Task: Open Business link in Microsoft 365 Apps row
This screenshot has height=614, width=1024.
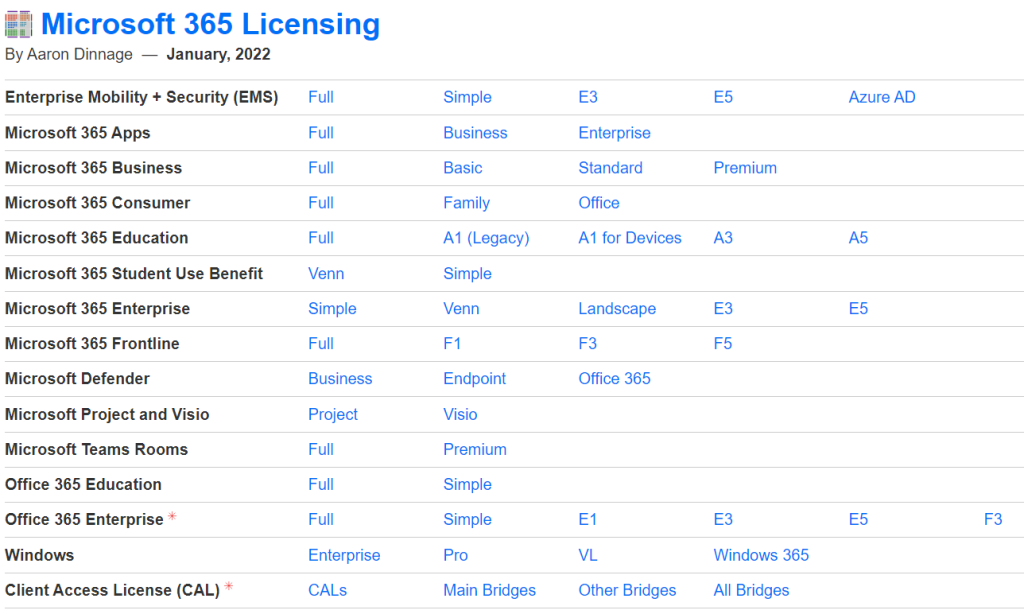Action: [475, 133]
